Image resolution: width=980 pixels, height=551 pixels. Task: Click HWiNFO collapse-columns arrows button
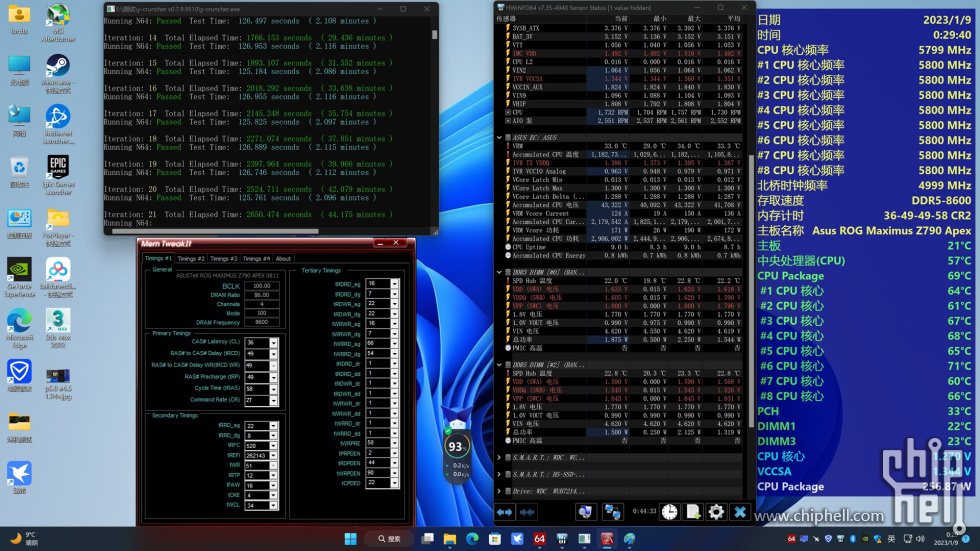point(527,512)
